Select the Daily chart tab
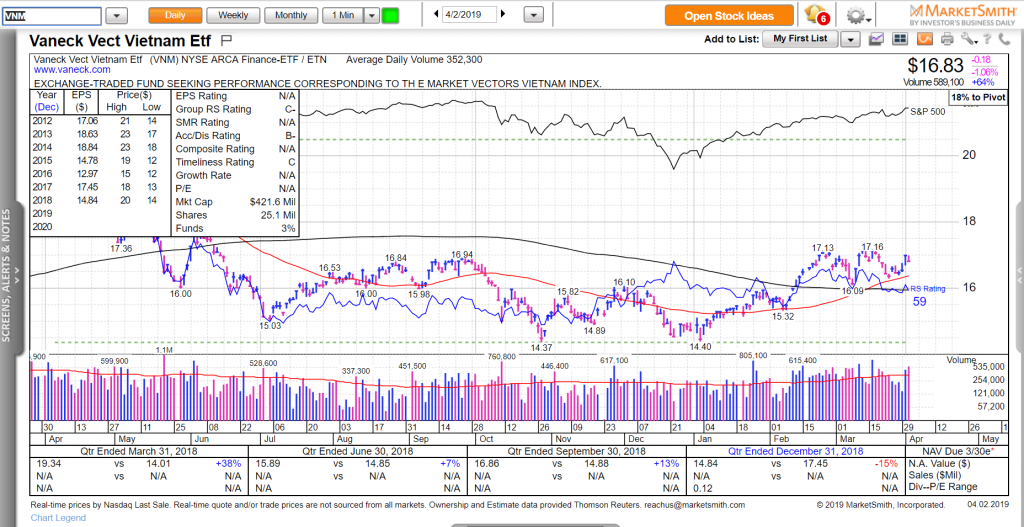Viewport: 1024px width, 527px height. [174, 16]
